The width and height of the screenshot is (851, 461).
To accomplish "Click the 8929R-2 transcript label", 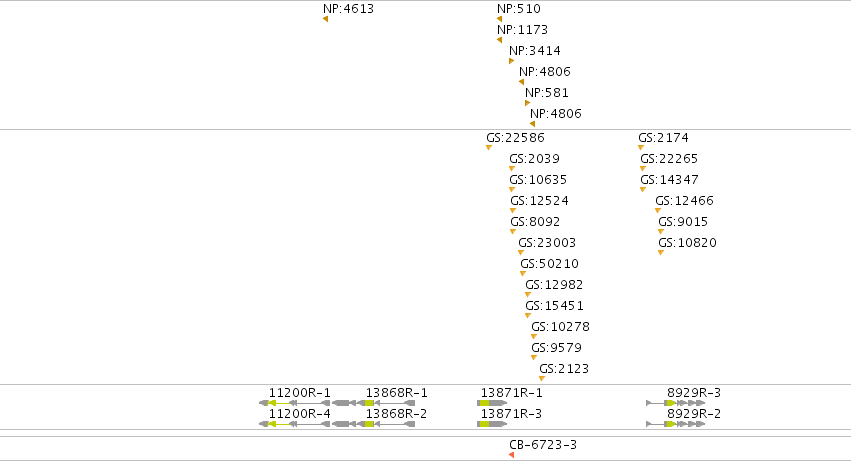I will 694,414.
